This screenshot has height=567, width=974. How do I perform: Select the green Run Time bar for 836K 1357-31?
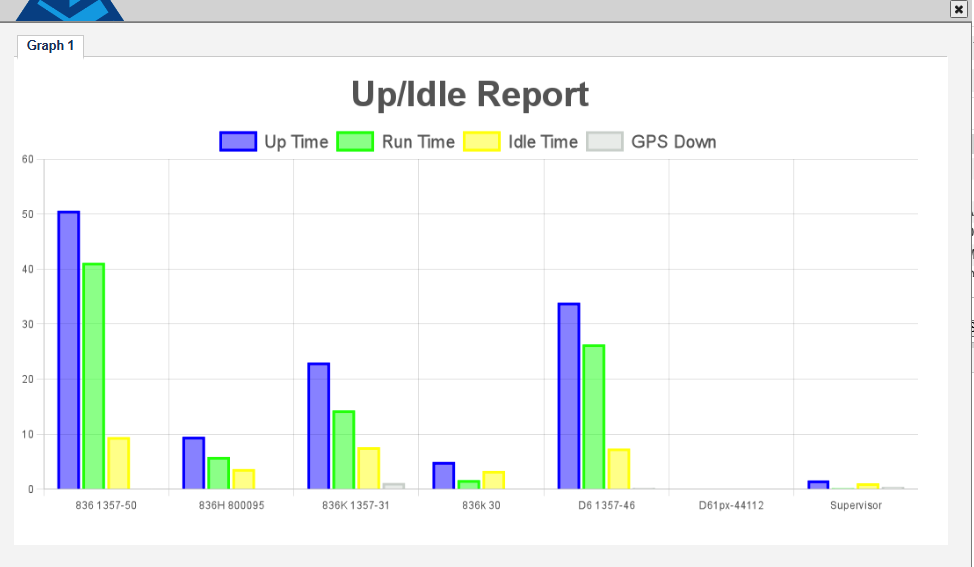[x=344, y=450]
